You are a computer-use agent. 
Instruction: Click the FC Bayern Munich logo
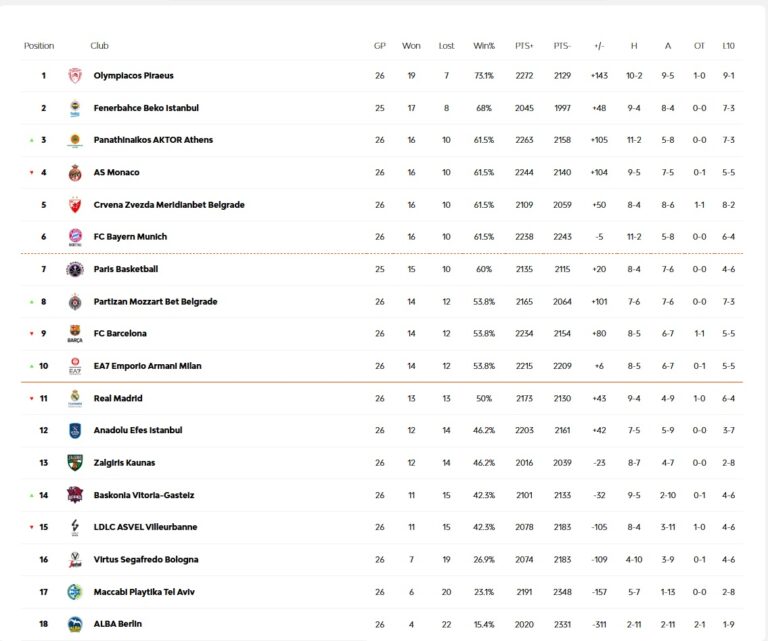point(75,237)
